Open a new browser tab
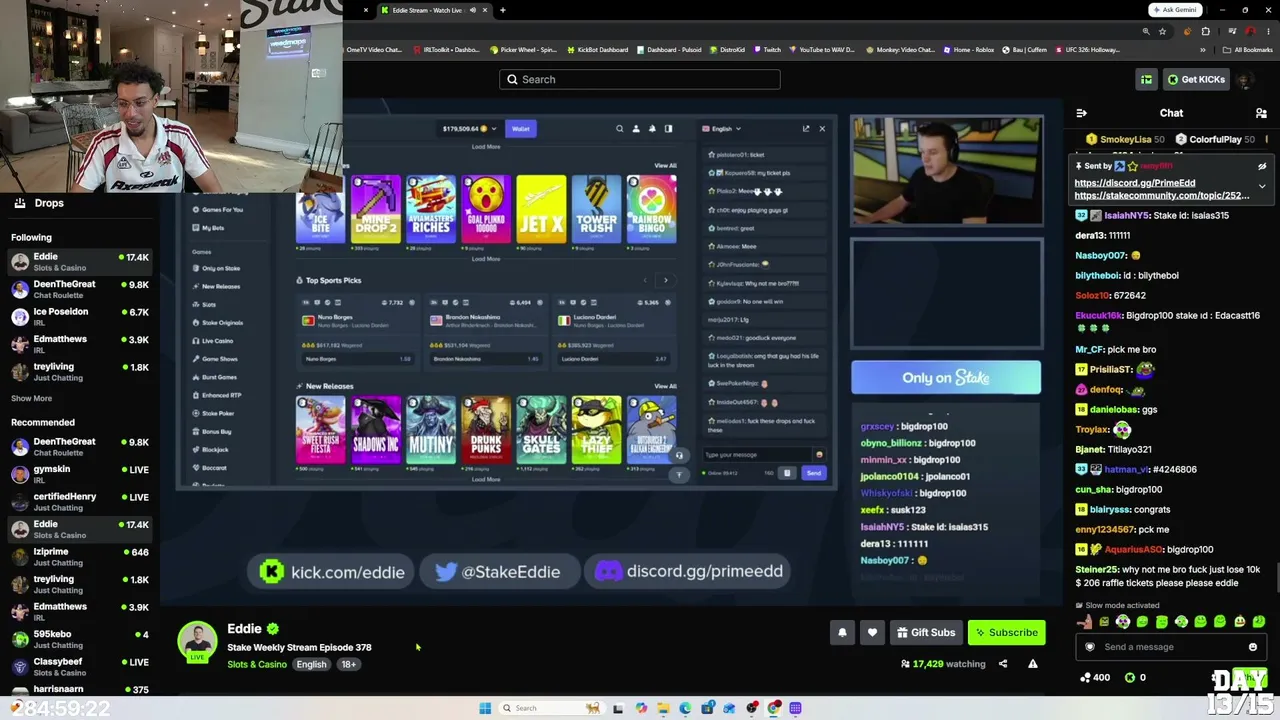 point(503,10)
